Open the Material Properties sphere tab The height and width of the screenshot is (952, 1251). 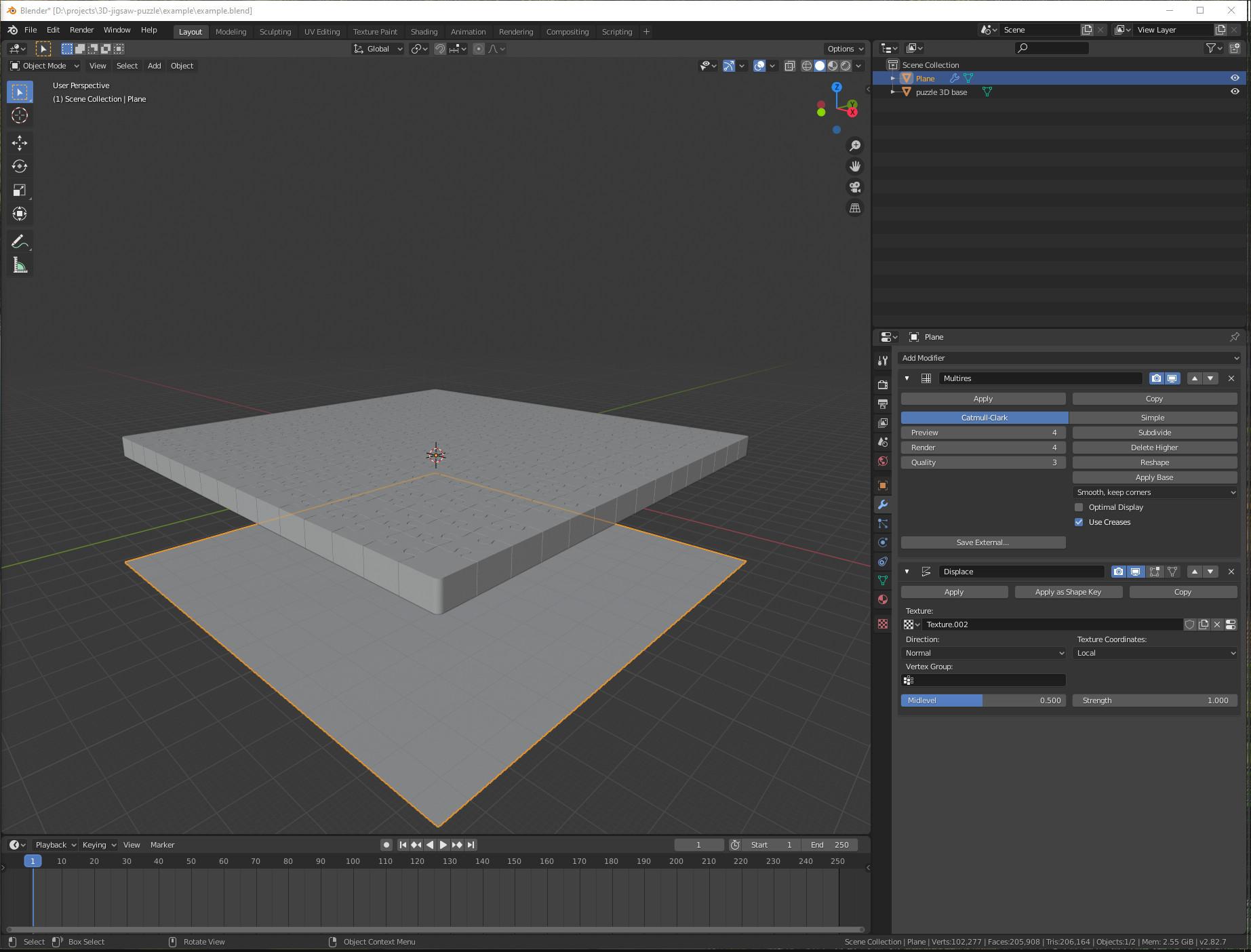point(882,599)
